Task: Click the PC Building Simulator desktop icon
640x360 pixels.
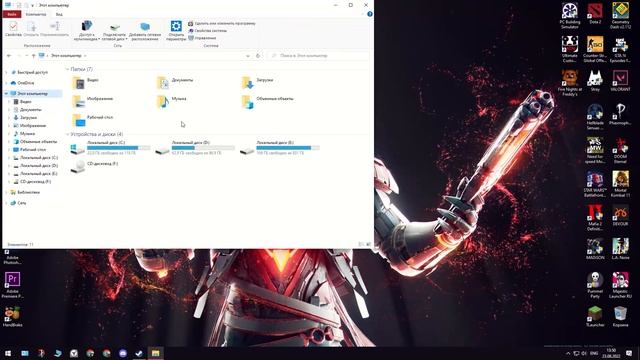Action: (569, 16)
